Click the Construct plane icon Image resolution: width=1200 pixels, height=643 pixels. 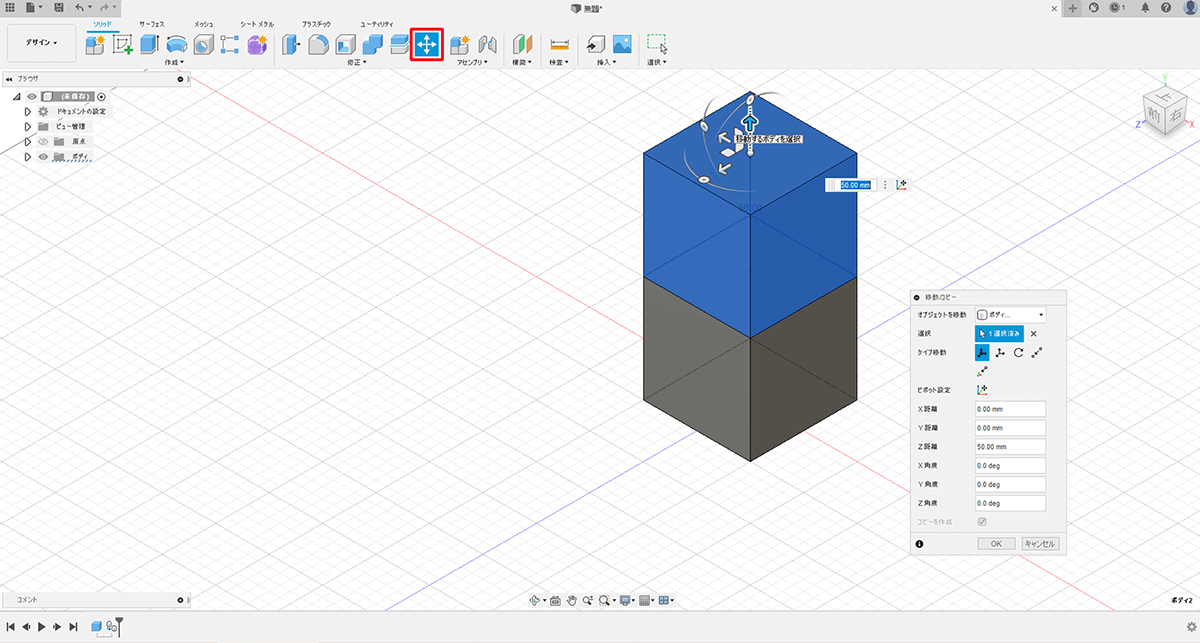point(523,44)
